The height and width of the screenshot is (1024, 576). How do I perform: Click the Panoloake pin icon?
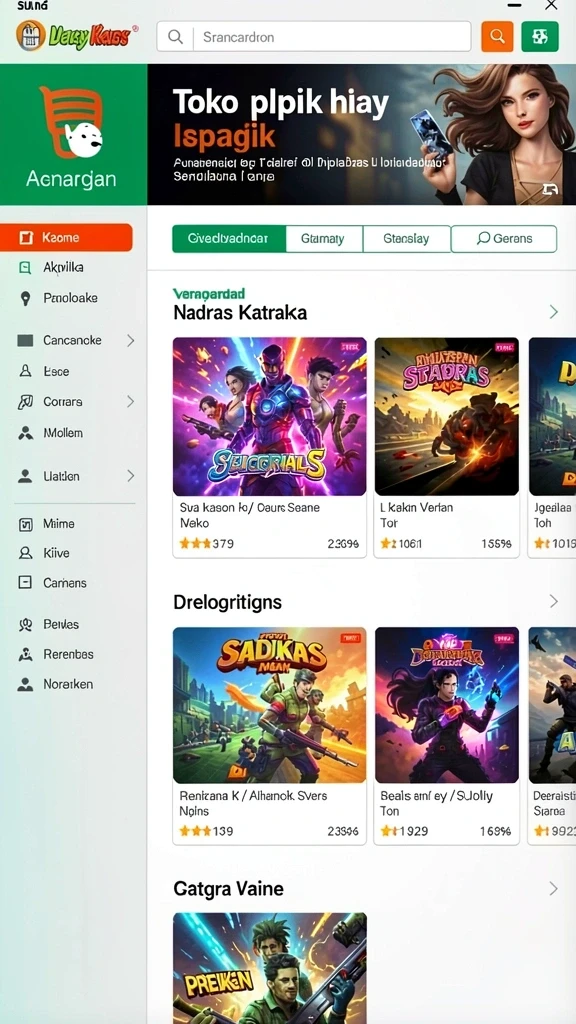(25, 298)
